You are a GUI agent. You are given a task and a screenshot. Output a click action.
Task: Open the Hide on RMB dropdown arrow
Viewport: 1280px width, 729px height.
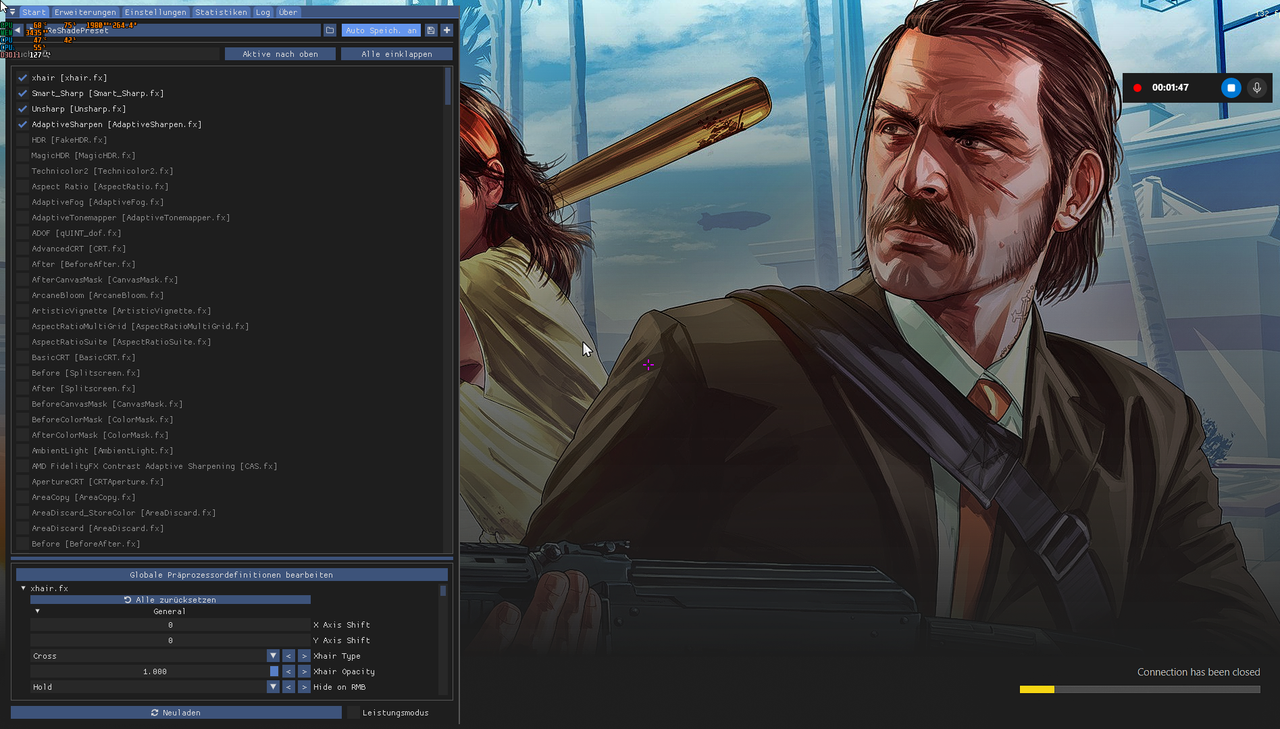[x=273, y=687]
